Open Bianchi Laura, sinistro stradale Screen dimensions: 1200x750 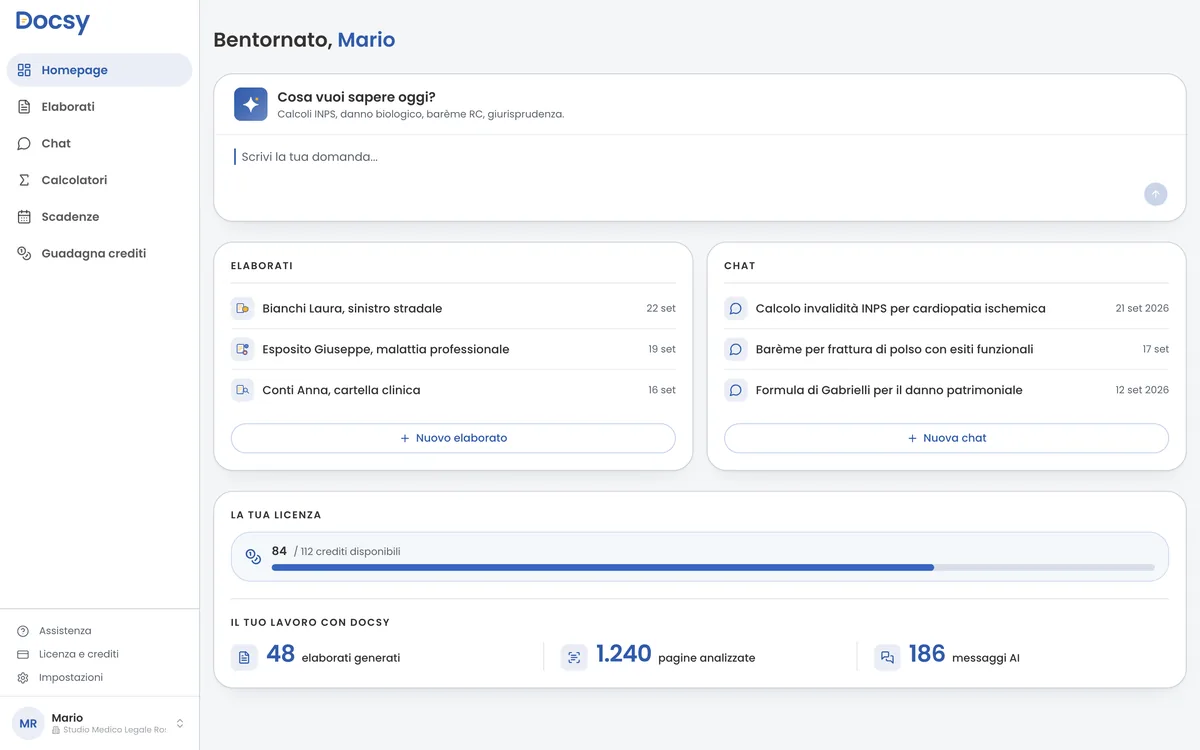tap(453, 309)
